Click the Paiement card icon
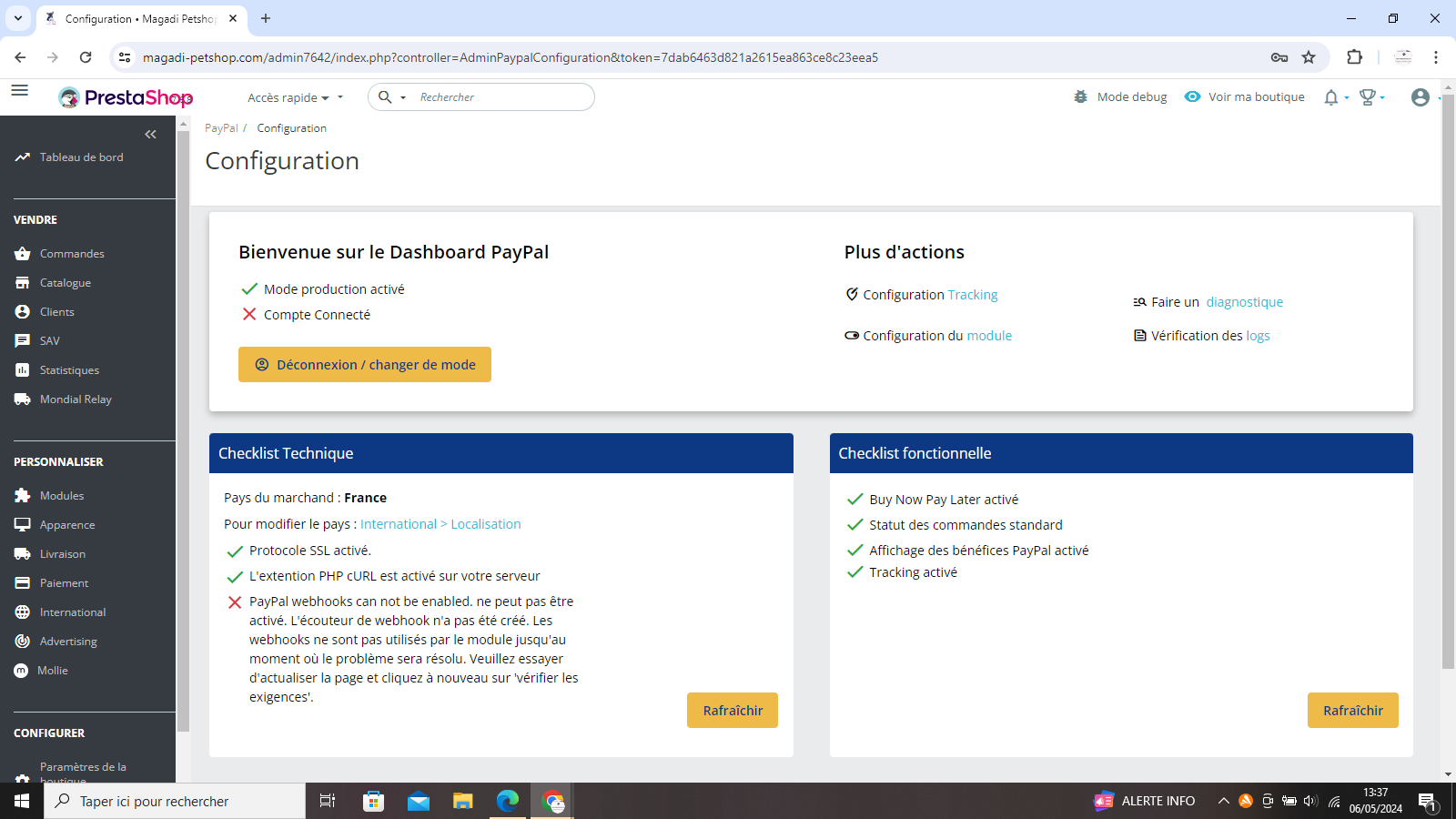This screenshot has height=819, width=1456. point(23,583)
